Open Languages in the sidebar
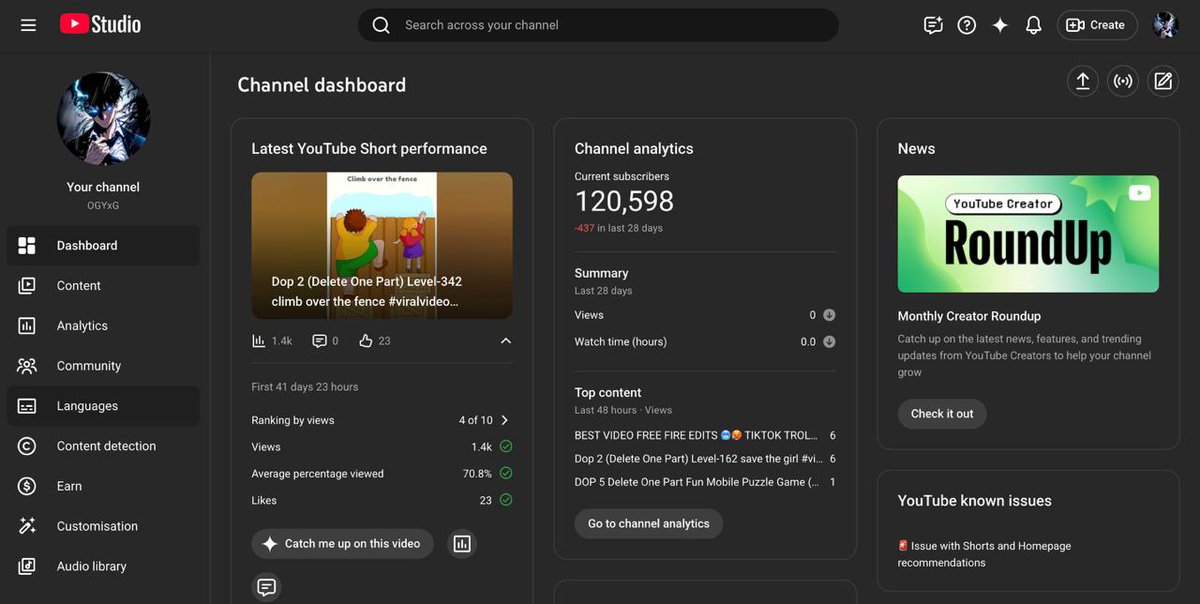 (x=103, y=406)
